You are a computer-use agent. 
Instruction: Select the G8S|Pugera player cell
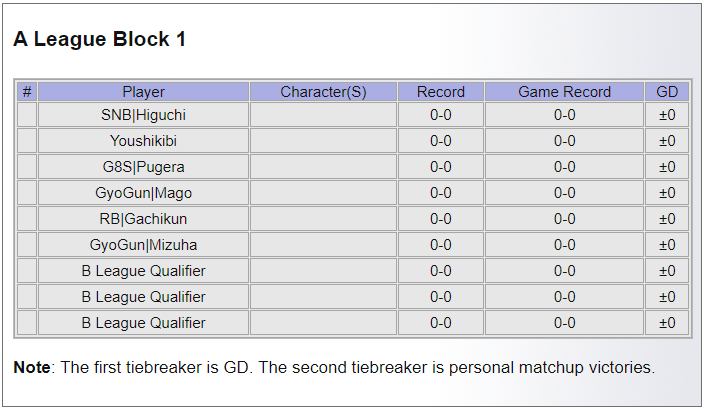143,167
